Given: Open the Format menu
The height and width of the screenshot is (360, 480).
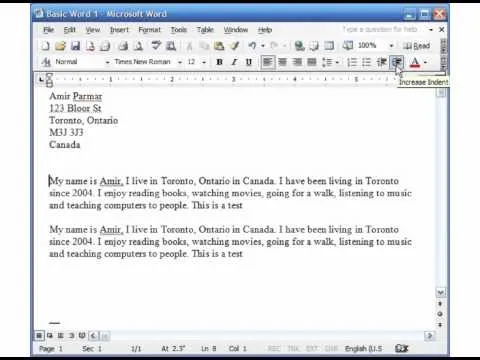Looking at the screenshot, I should (x=149, y=30).
